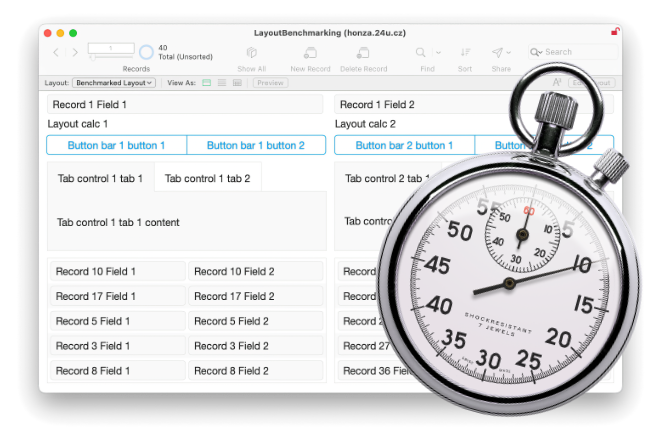
Task: Click Record 5 Field 2 cell
Action: 255,321
